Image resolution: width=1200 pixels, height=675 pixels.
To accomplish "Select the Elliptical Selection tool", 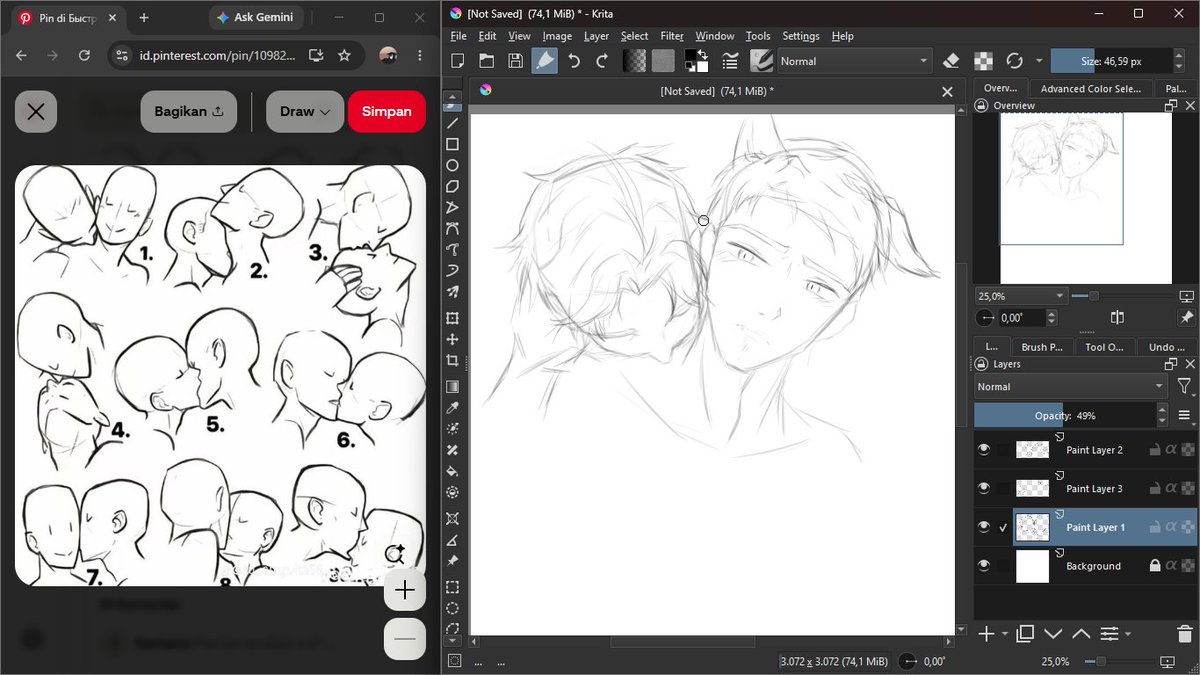I will [x=452, y=608].
